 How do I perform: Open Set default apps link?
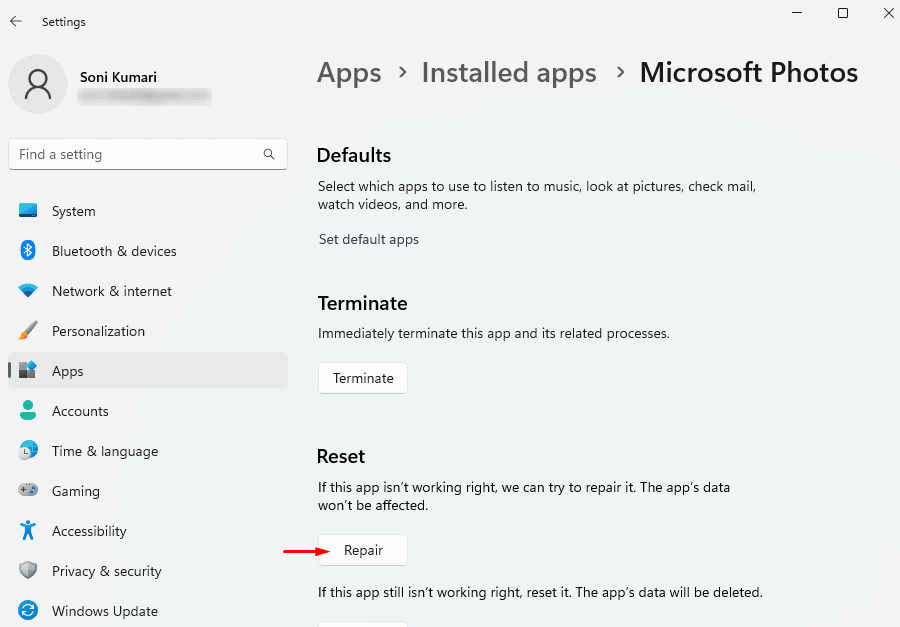(368, 239)
